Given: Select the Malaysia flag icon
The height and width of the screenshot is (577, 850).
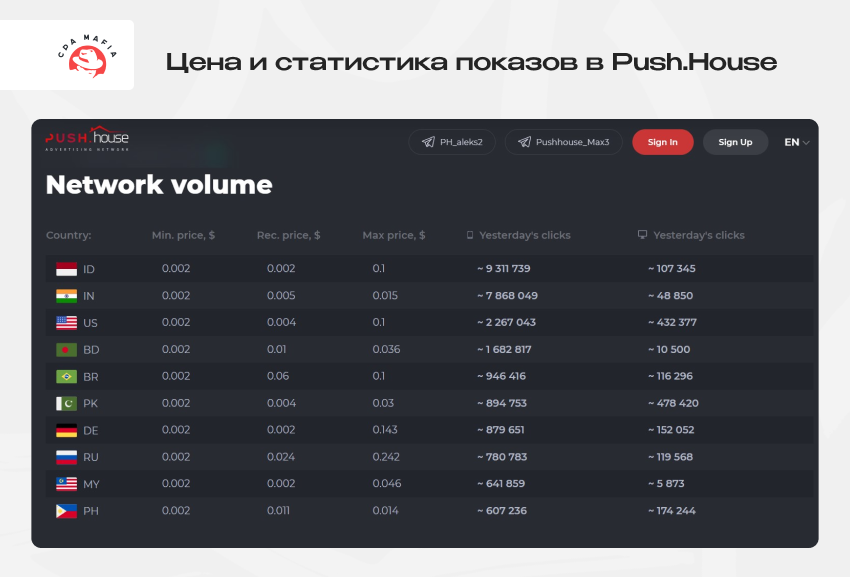Looking at the screenshot, I should (67, 484).
